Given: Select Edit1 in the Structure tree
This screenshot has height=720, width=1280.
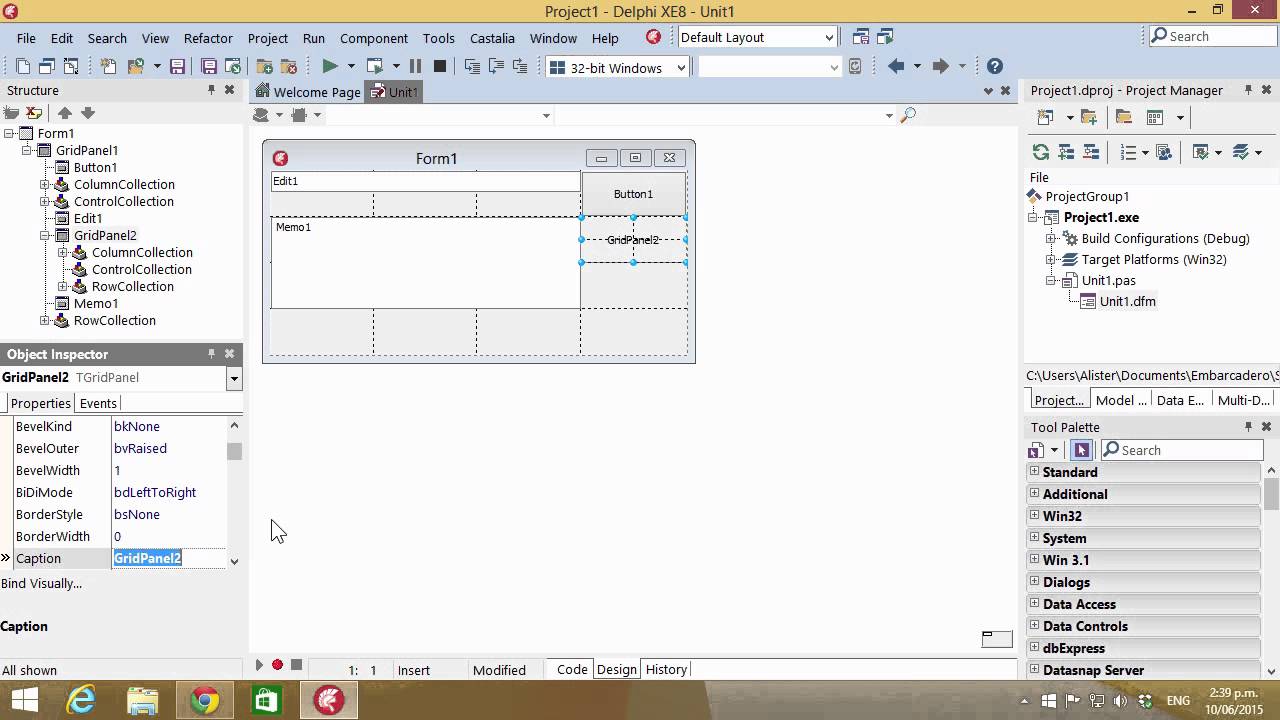Looking at the screenshot, I should tap(88, 219).
